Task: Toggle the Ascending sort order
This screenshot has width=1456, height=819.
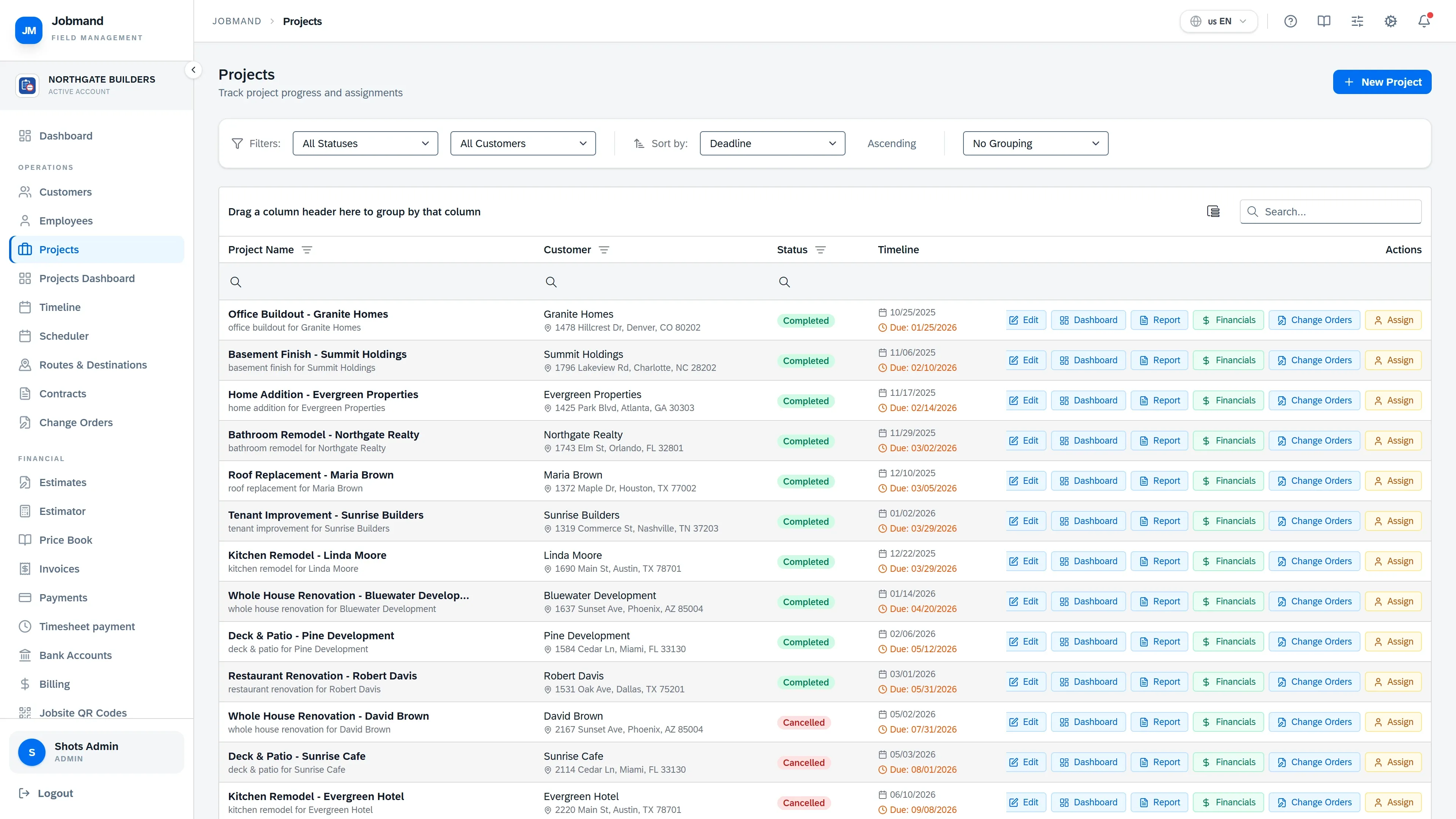Action: [x=891, y=144]
